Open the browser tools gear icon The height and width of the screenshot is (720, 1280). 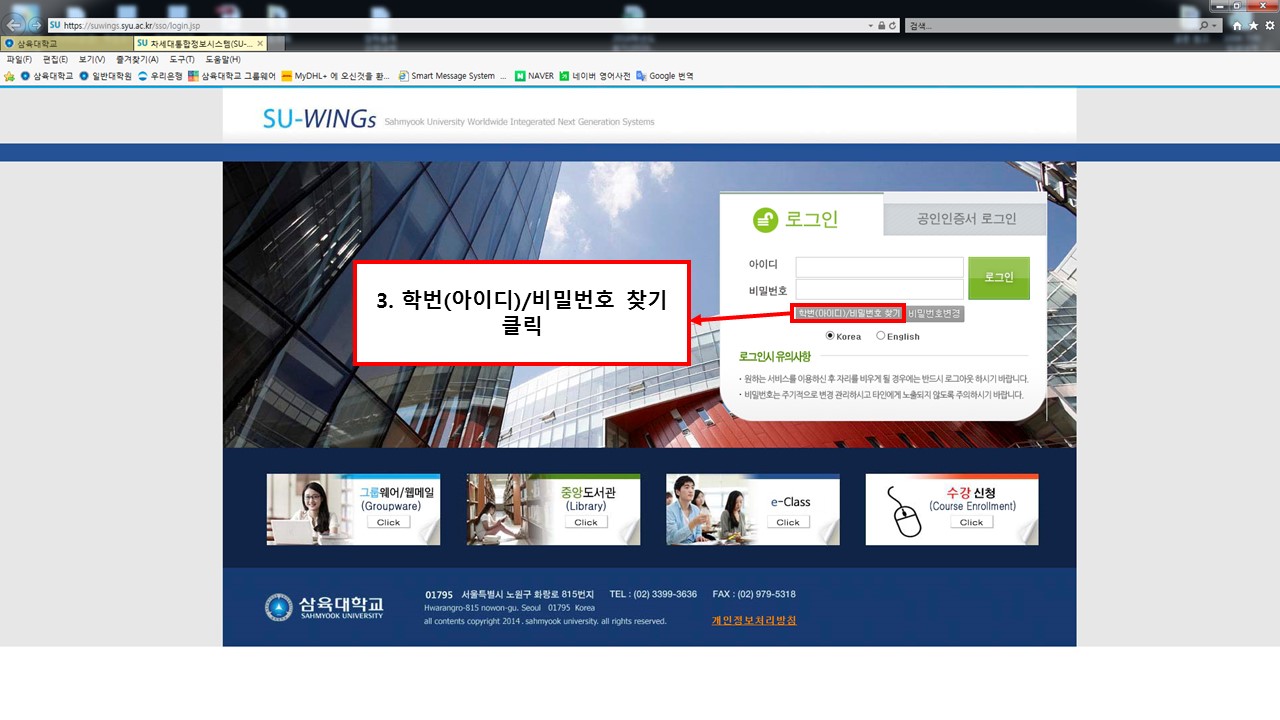click(x=1269, y=26)
